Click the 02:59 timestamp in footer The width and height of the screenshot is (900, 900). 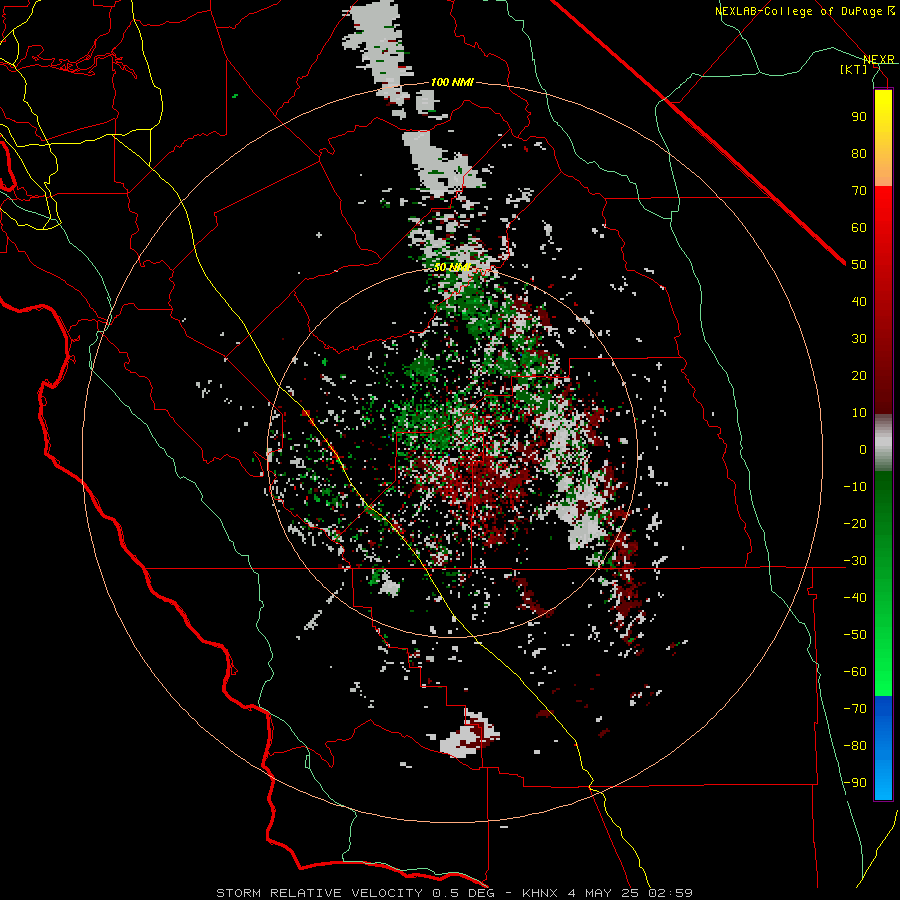click(670, 893)
